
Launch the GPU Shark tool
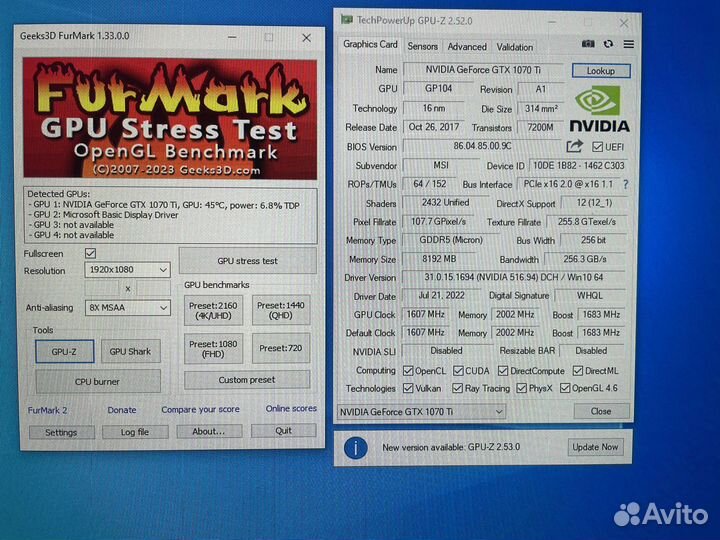130,351
